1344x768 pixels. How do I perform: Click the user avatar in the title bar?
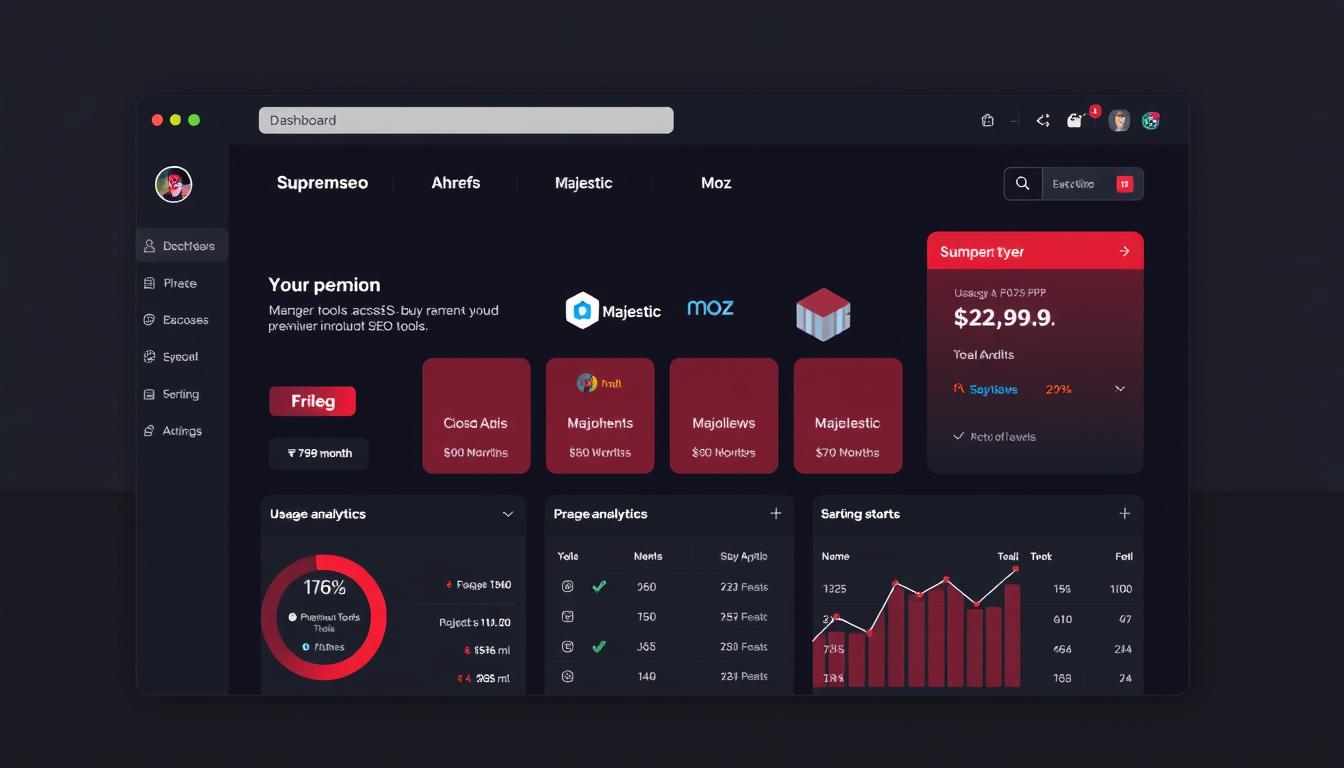pos(1119,120)
